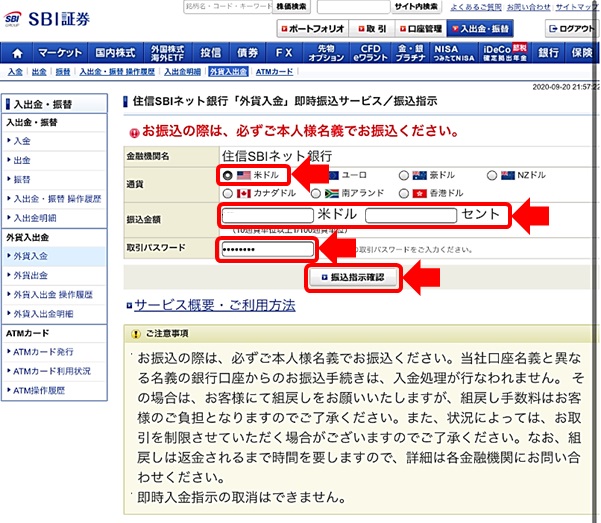Open the iDeCo tab
Image resolution: width=601 pixels, height=523 pixels.
[505, 53]
